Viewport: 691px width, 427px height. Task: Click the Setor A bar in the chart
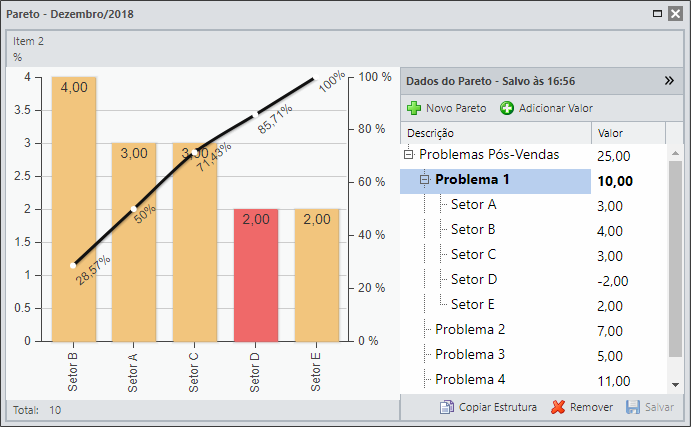[134, 242]
